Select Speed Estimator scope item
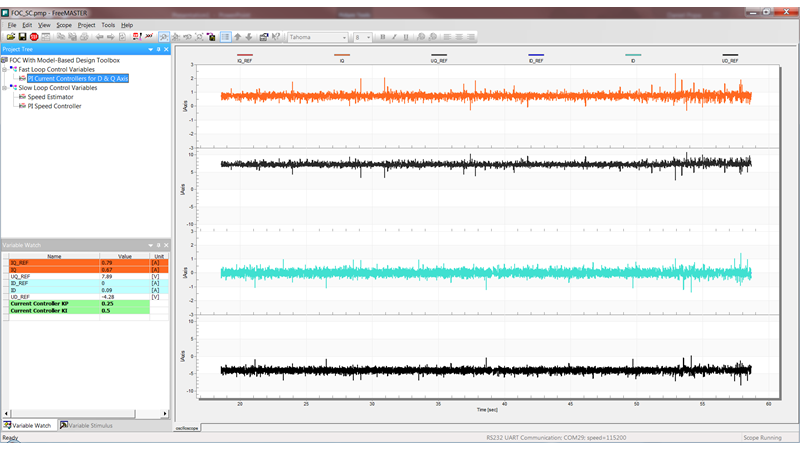Screen dimensions: 800x450 tap(51, 97)
